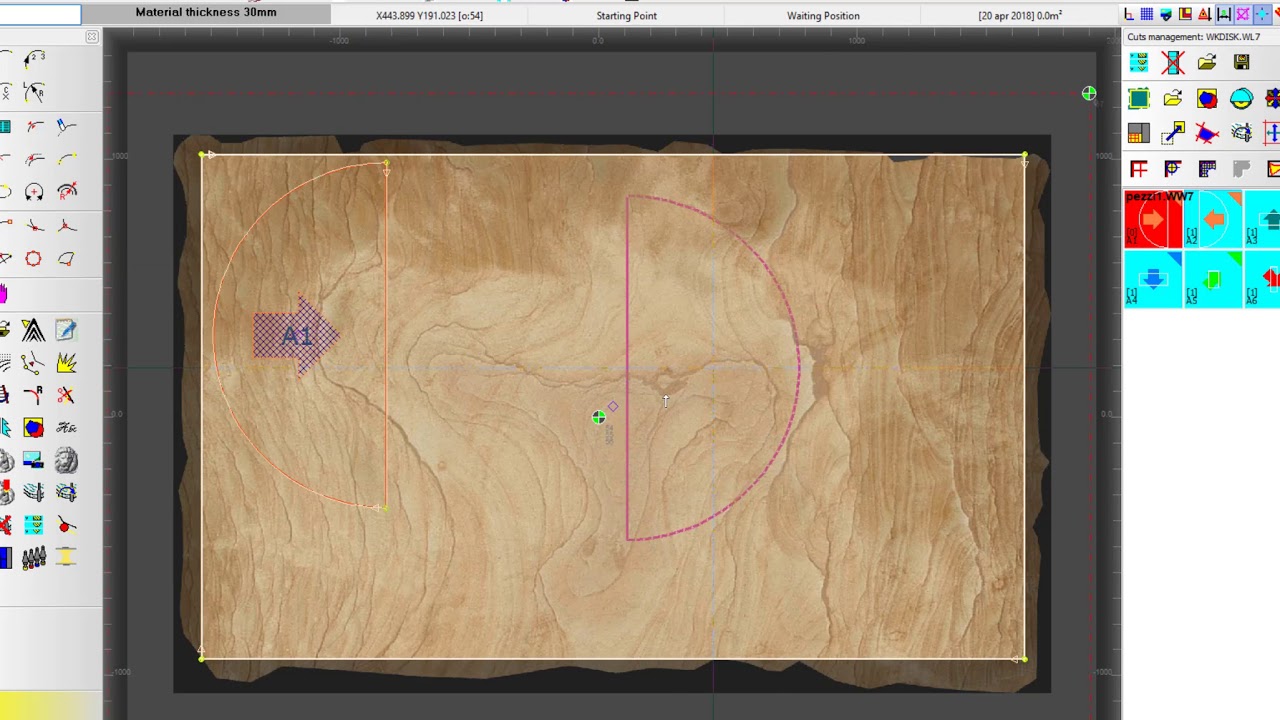This screenshot has width=1280, height=720.
Task: Click the gray lion head relief icon
Action: 67,460
